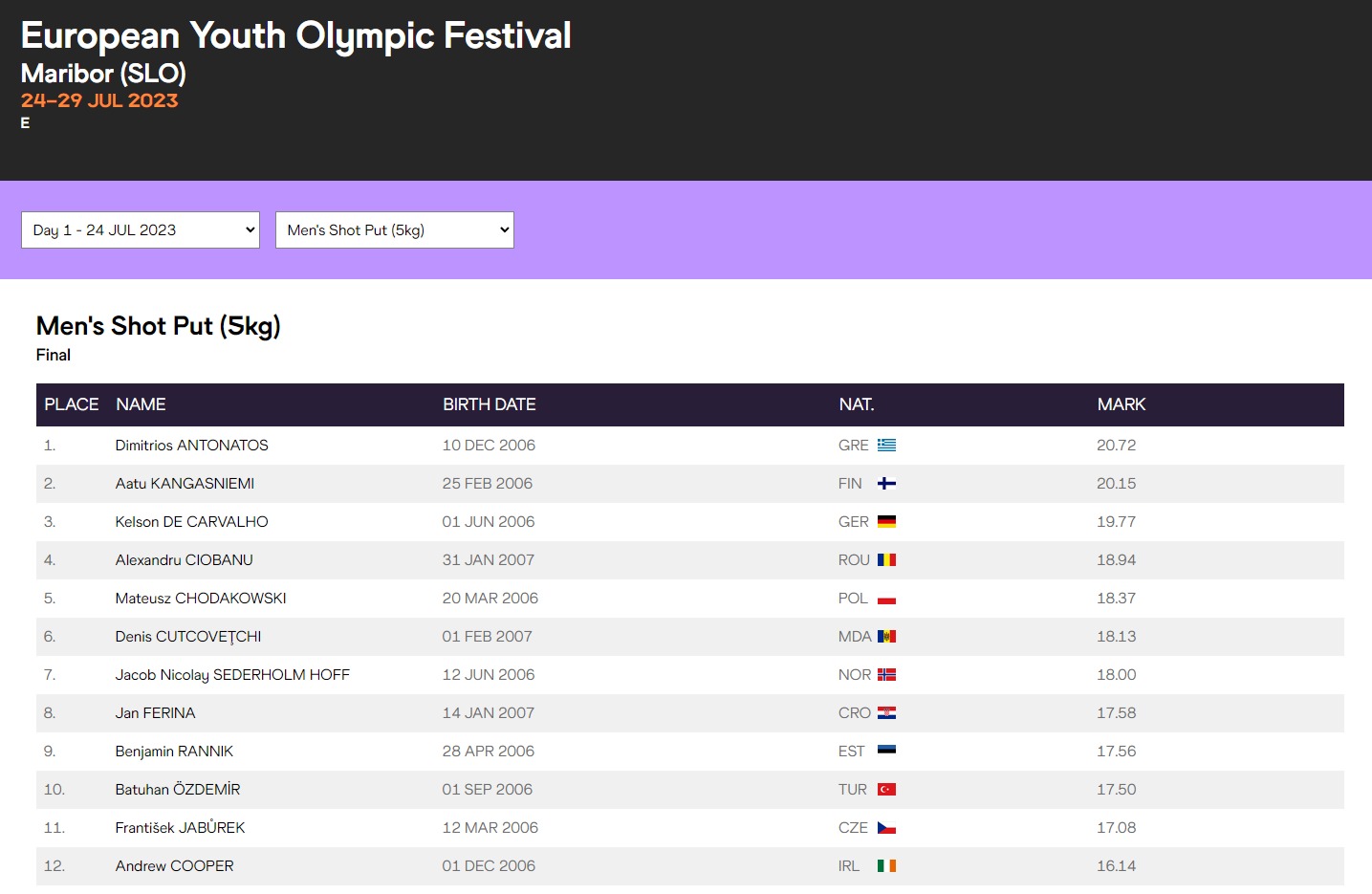Image resolution: width=1372 pixels, height=894 pixels.
Task: Click the NAME column header
Action: 141,404
